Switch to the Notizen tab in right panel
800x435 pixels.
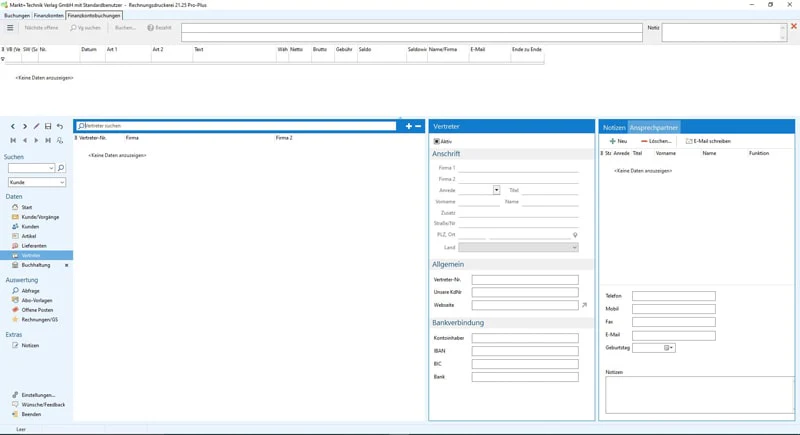[614, 127]
